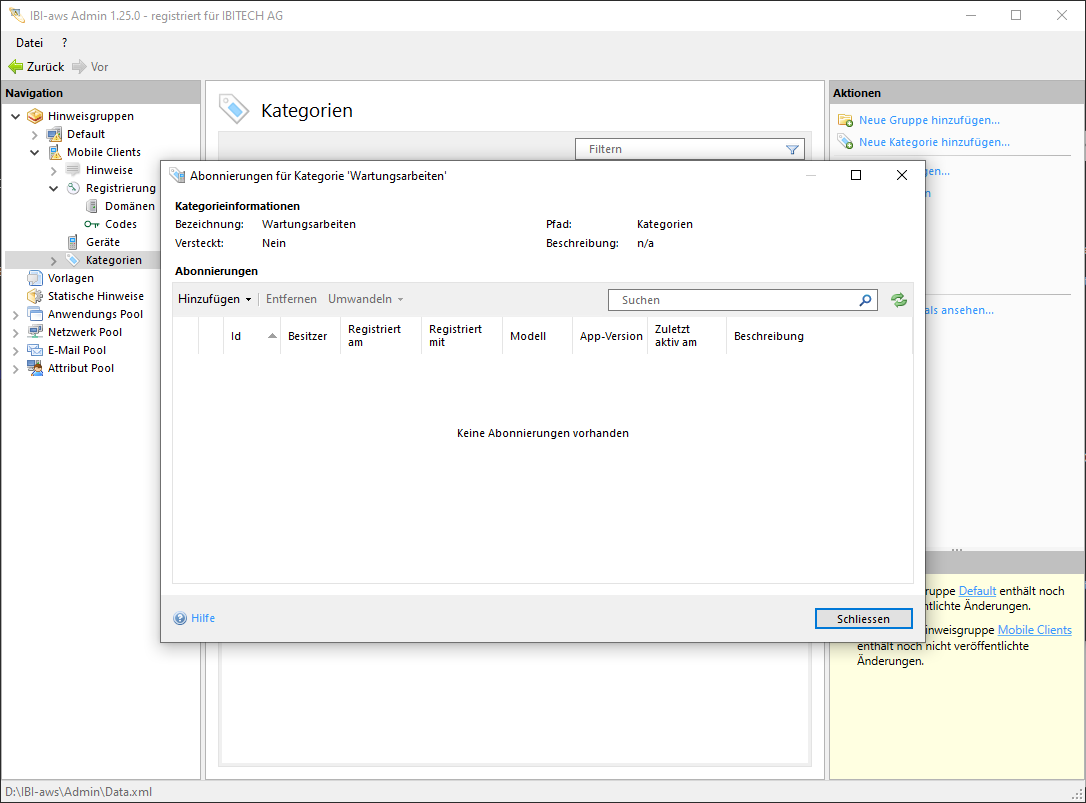Open the Hinzufügen dropdown
The width and height of the screenshot is (1086, 803).
pos(214,299)
